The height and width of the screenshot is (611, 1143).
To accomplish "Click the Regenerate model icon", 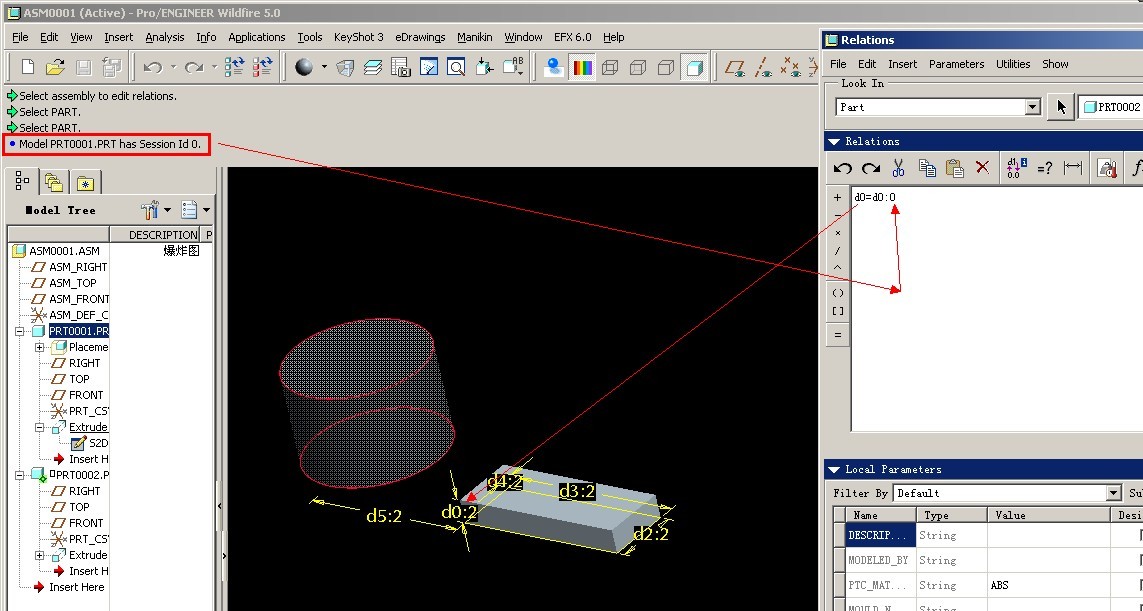I will point(235,67).
